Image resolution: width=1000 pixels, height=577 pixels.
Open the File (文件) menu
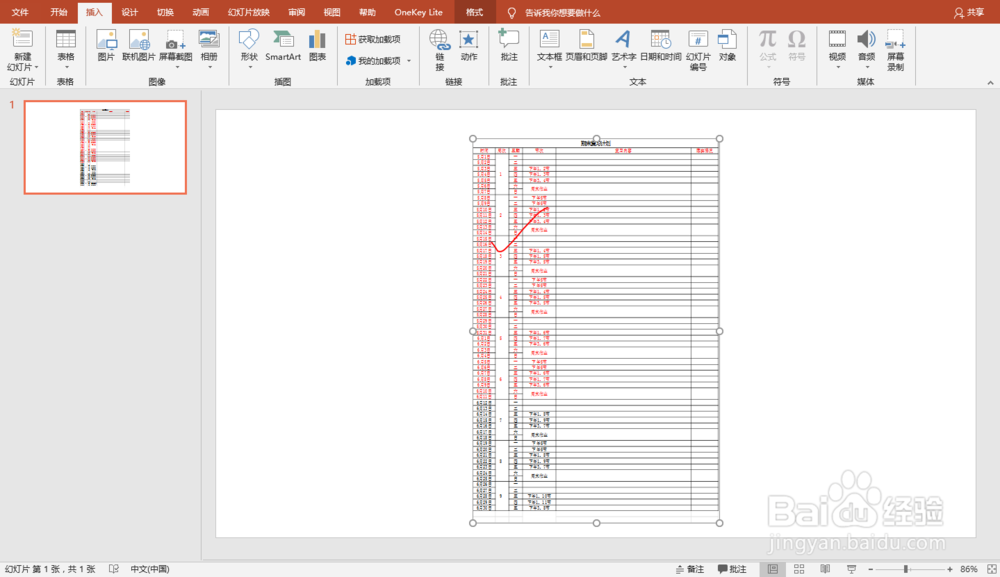point(20,12)
